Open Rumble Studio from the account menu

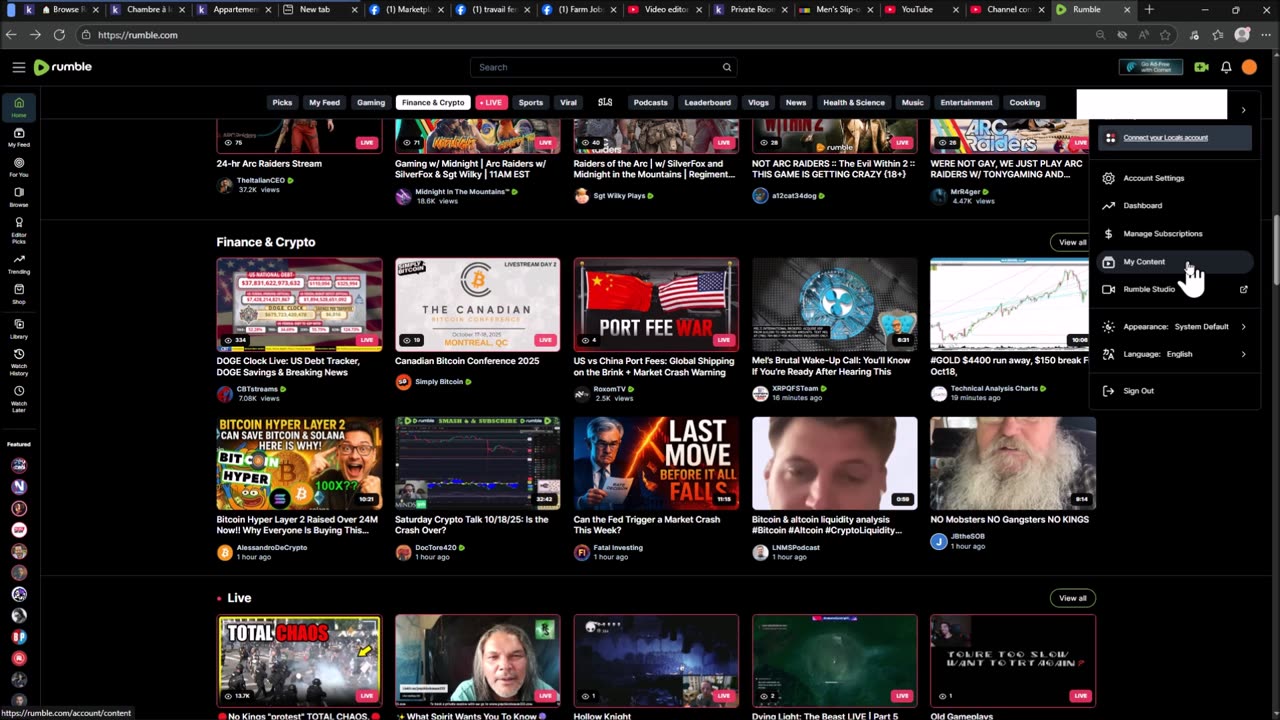click(x=1175, y=290)
